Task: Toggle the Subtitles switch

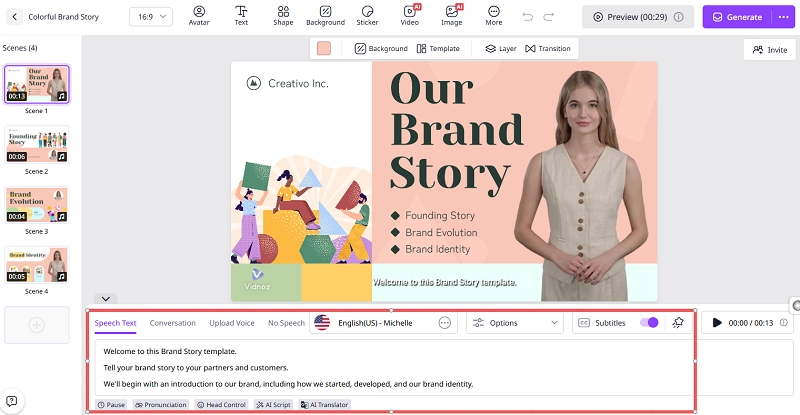Action: 649,323
